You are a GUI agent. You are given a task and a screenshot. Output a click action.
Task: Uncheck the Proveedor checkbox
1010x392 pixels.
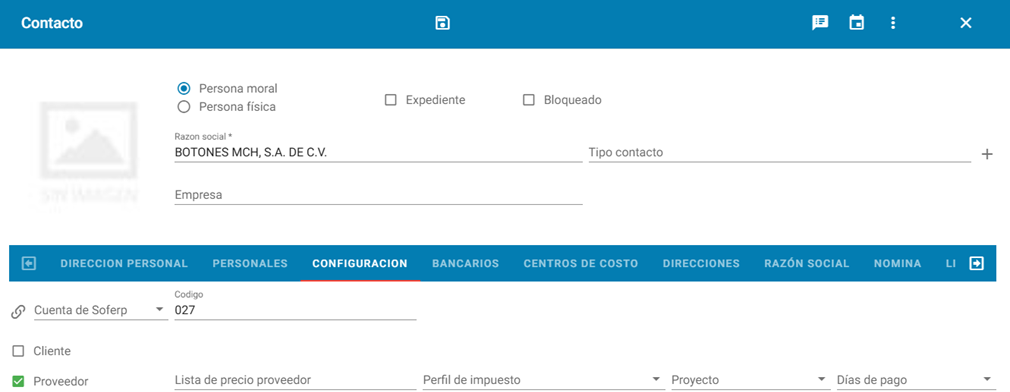(x=18, y=381)
